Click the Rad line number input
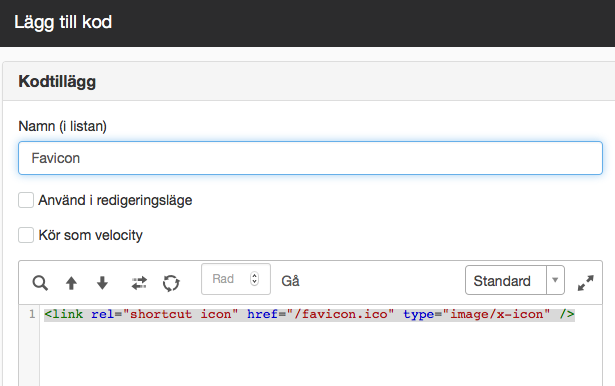615x386 pixels. point(236,279)
